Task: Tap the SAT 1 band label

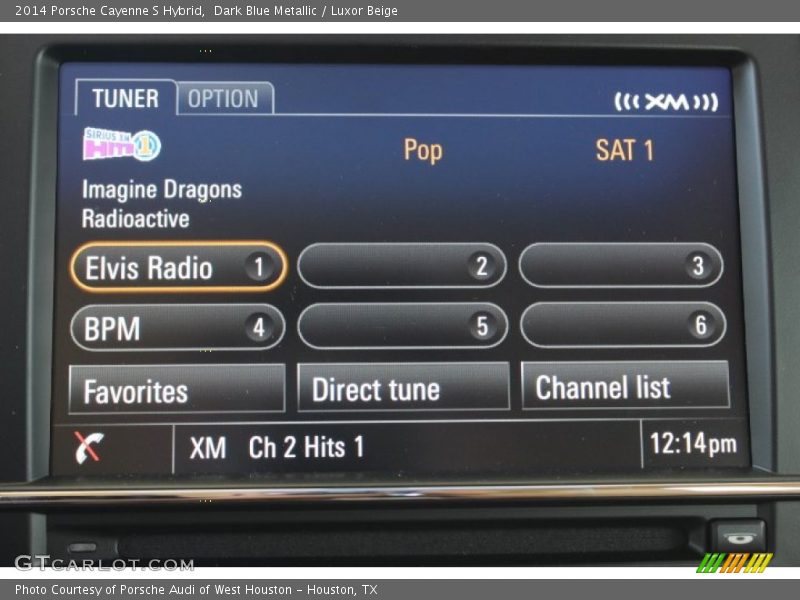Action: pos(624,151)
